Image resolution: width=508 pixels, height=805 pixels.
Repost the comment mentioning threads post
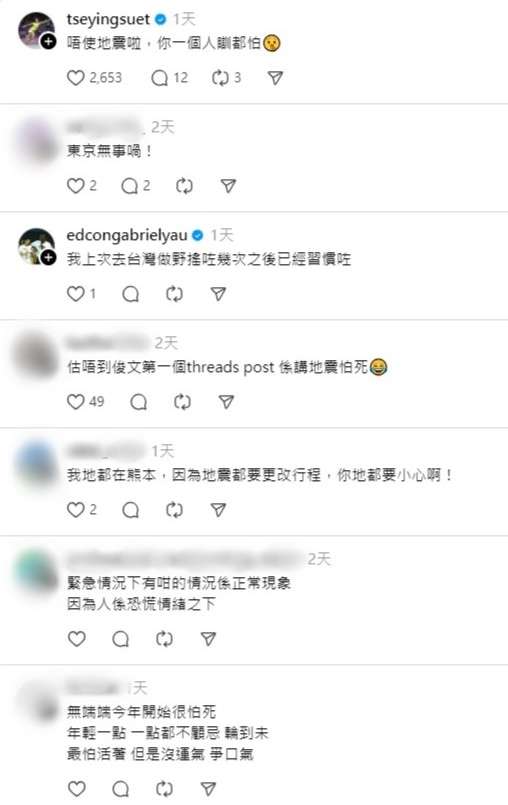[x=182, y=401]
